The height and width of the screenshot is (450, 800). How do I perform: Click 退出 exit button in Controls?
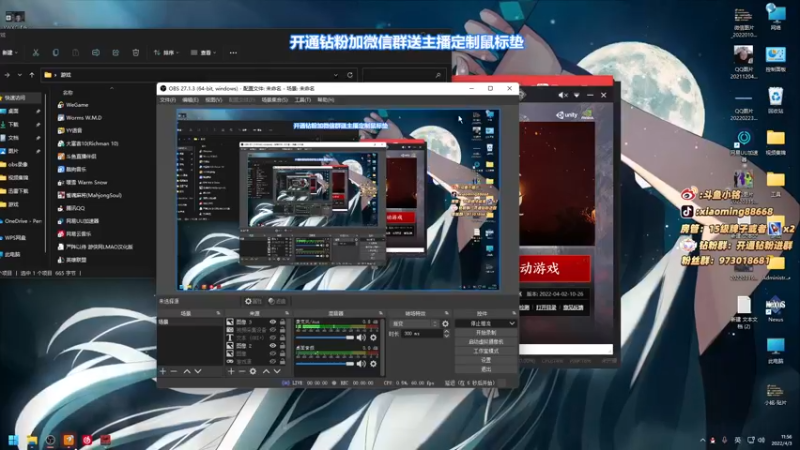(486, 369)
